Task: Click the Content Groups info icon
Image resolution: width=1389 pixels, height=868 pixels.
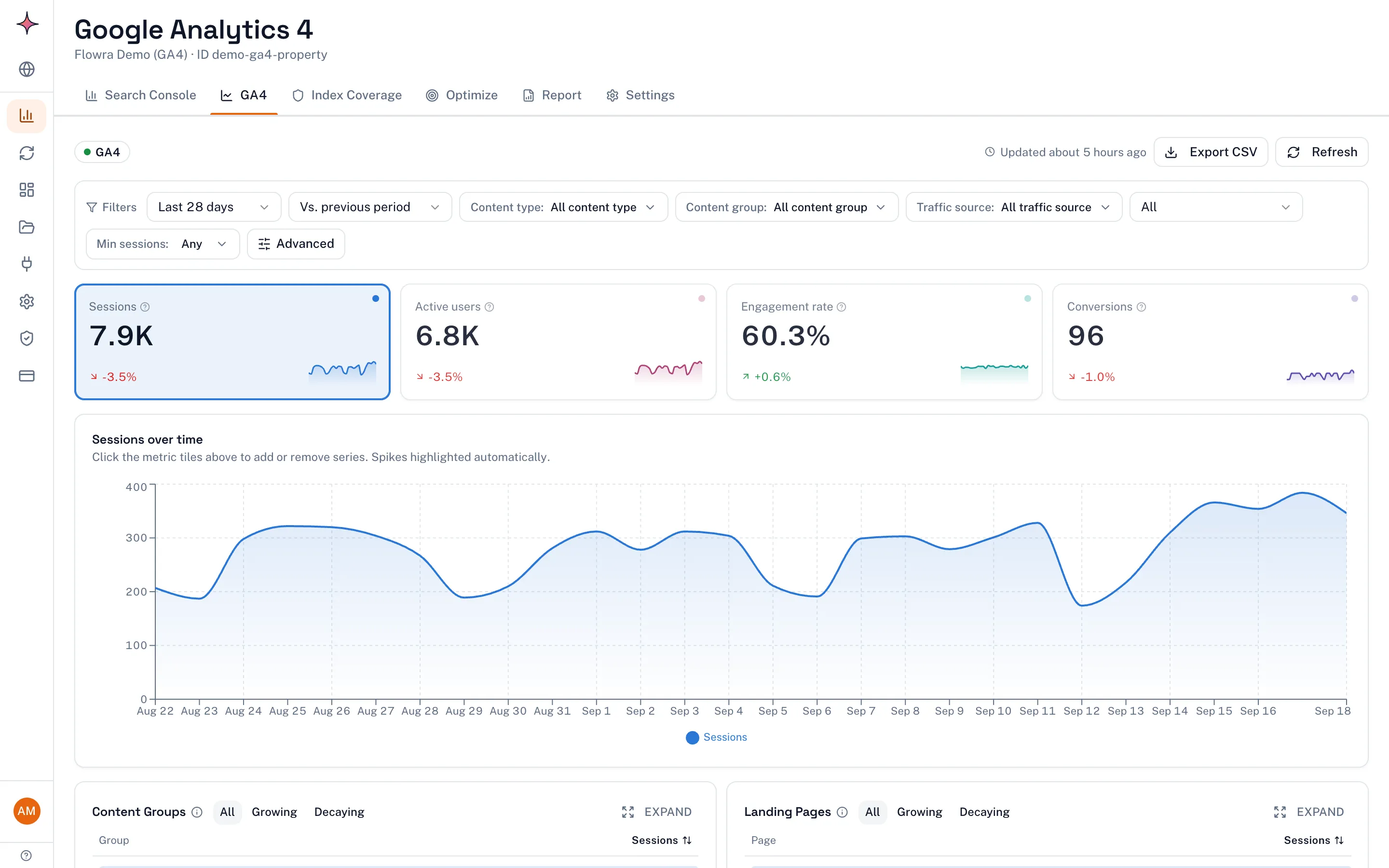Action: click(x=197, y=812)
